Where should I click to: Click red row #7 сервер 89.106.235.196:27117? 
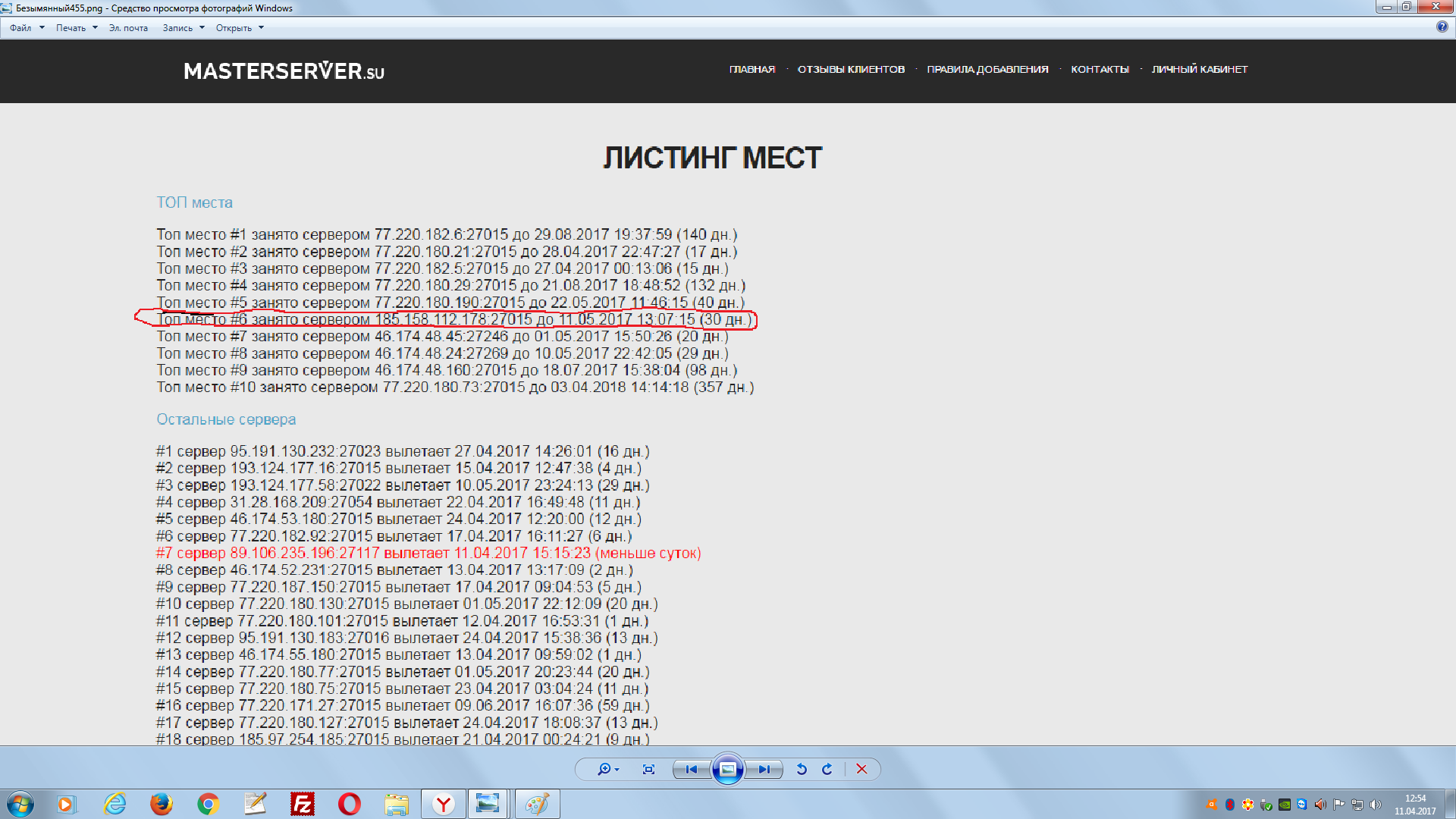[x=428, y=553]
